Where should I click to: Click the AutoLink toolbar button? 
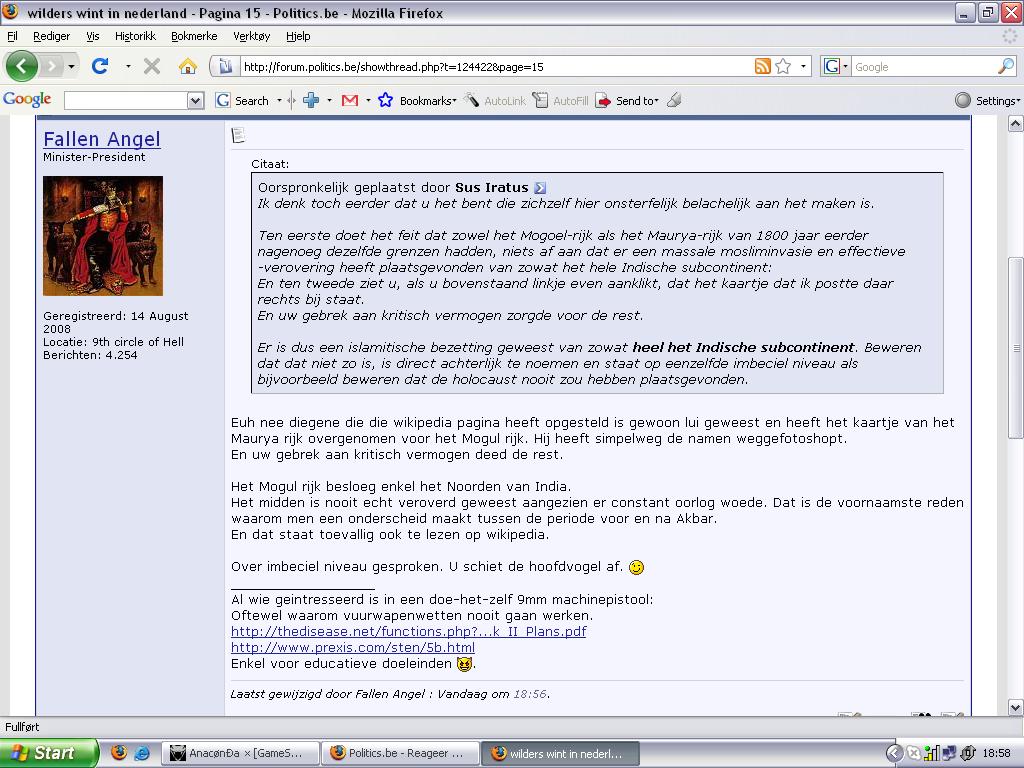point(495,101)
